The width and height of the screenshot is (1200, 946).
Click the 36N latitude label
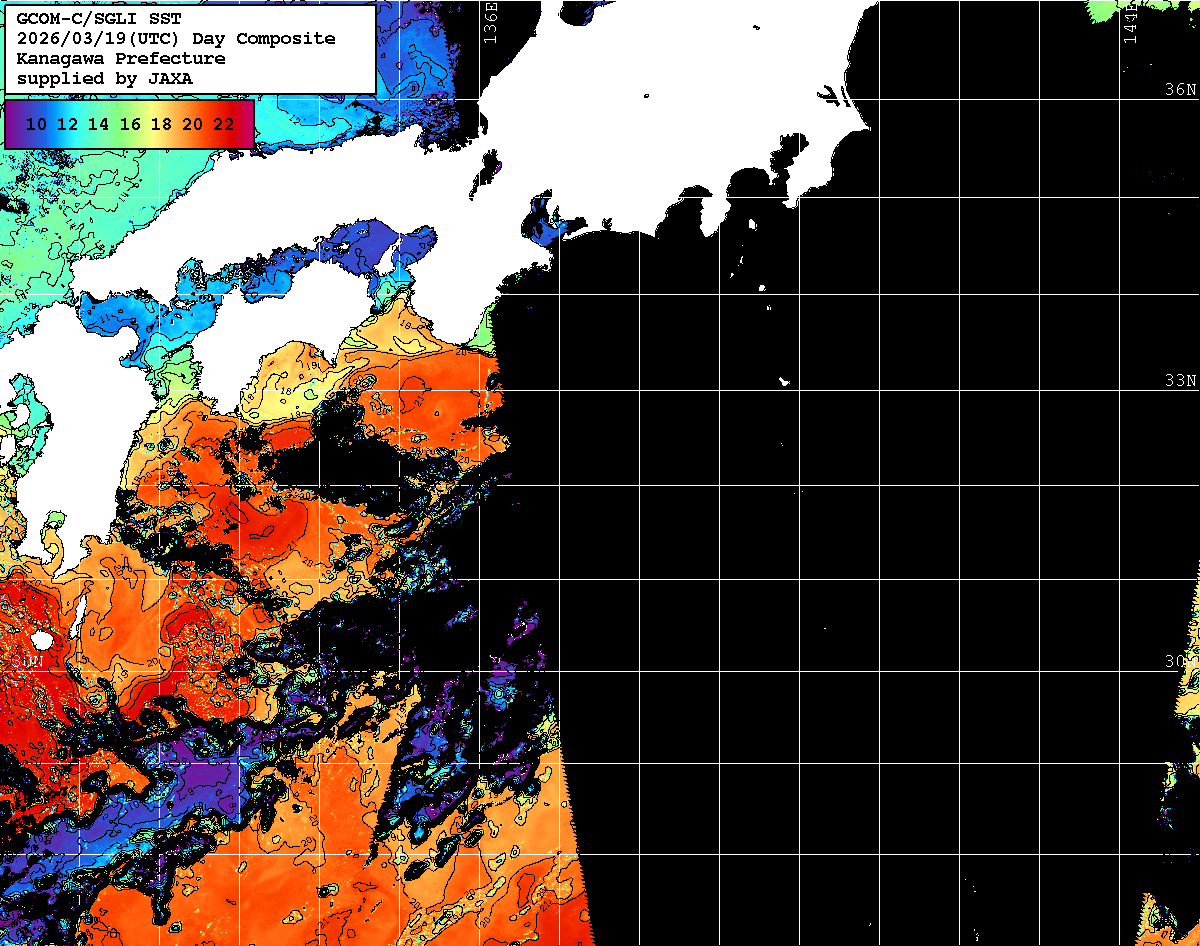[x=1180, y=90]
